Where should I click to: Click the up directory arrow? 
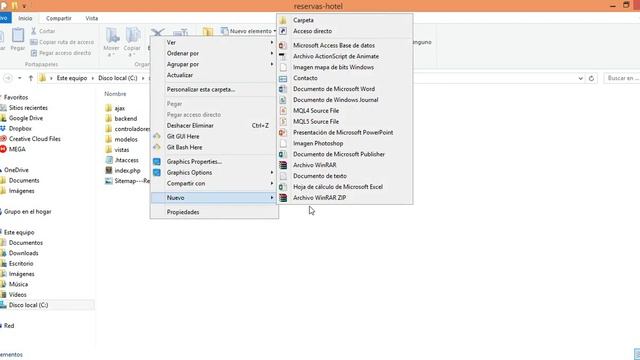pos(31,78)
